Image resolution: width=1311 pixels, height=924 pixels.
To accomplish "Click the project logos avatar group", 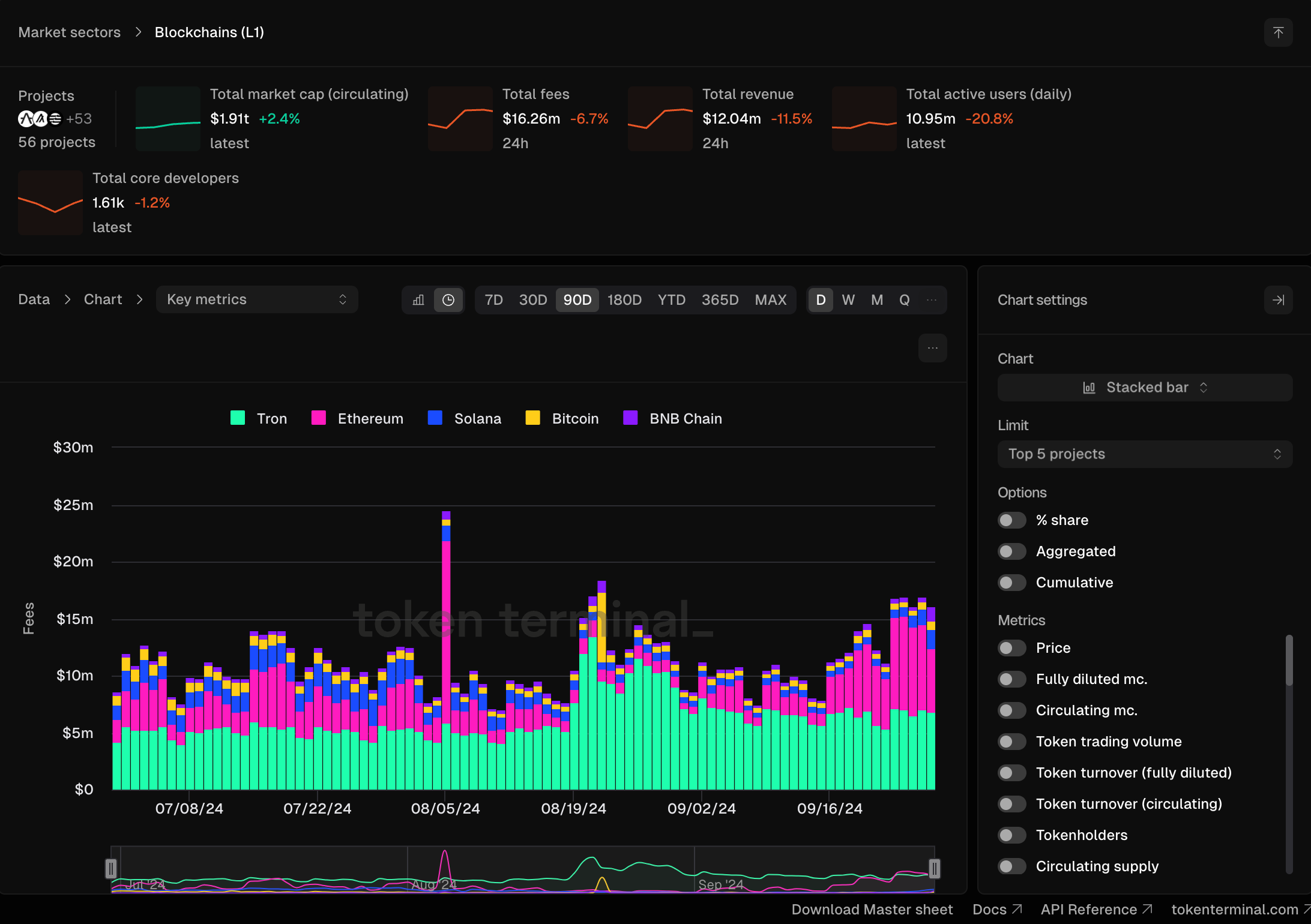I will pyautogui.click(x=40, y=119).
